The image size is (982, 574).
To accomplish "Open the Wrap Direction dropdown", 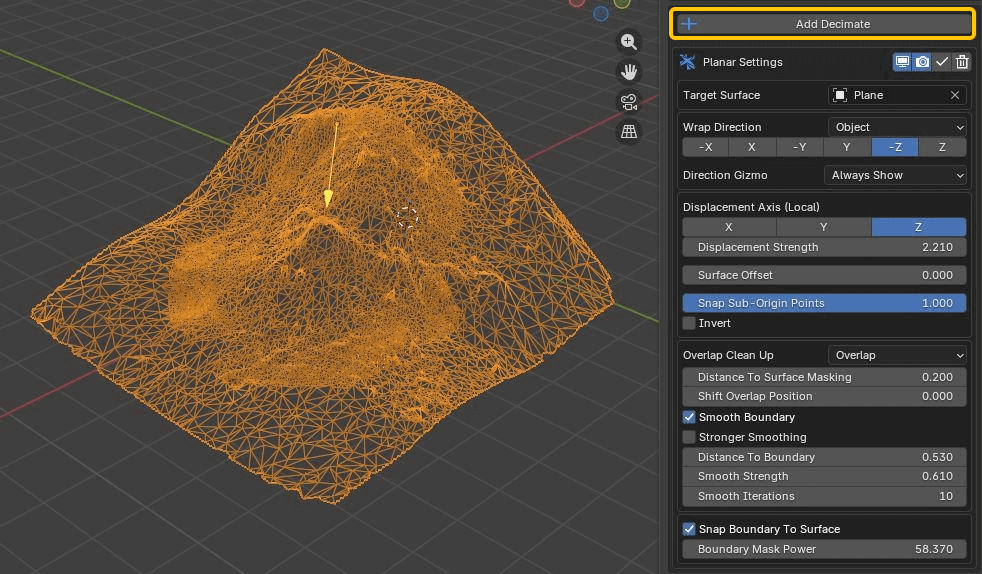I will click(x=897, y=127).
